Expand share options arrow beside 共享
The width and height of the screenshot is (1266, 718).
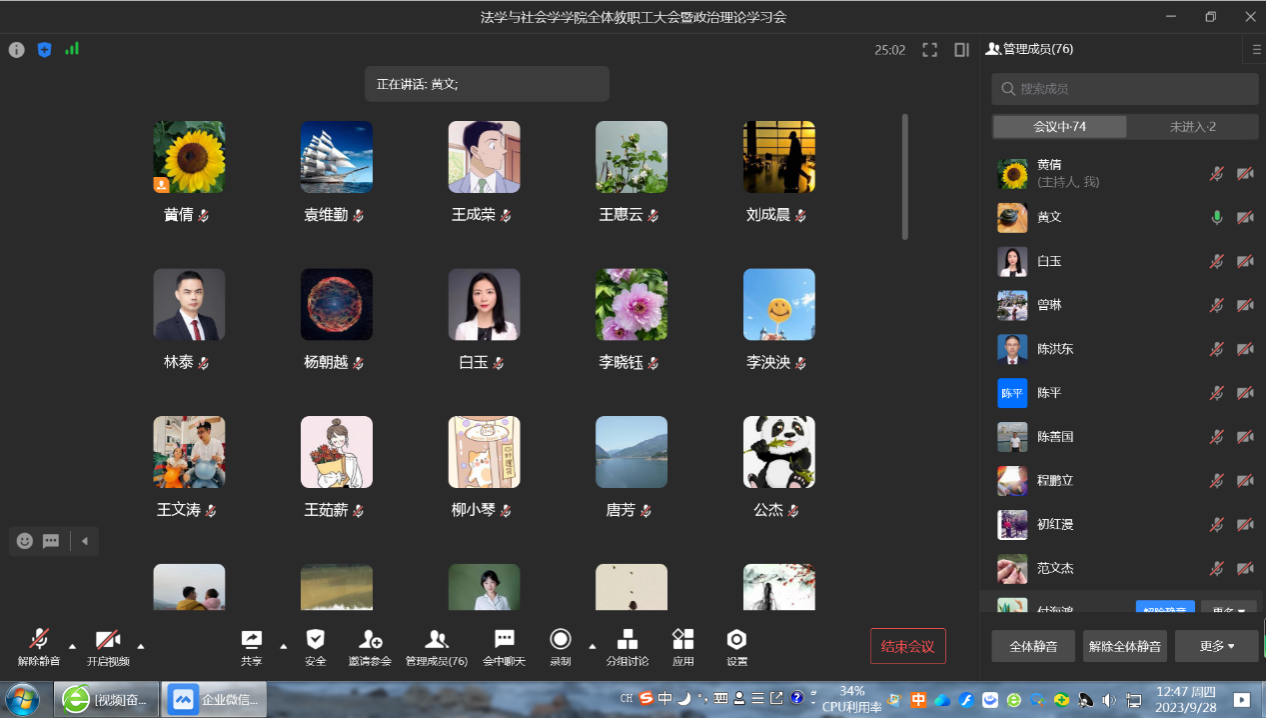[283, 645]
